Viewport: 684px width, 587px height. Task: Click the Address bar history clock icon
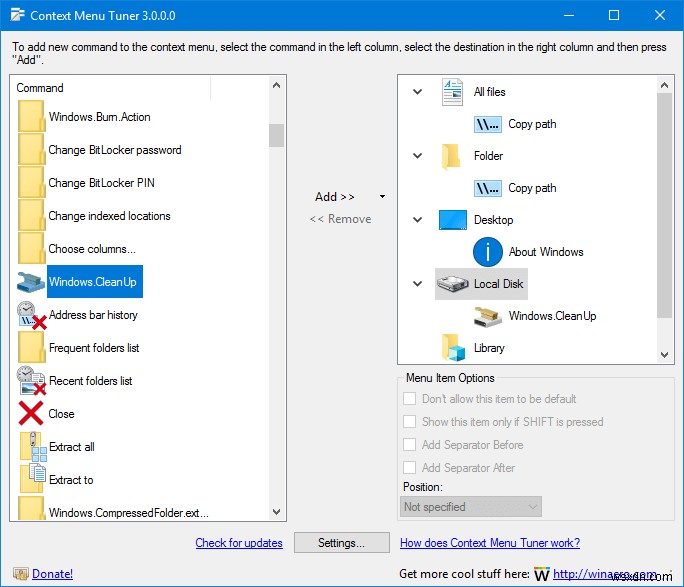31,314
